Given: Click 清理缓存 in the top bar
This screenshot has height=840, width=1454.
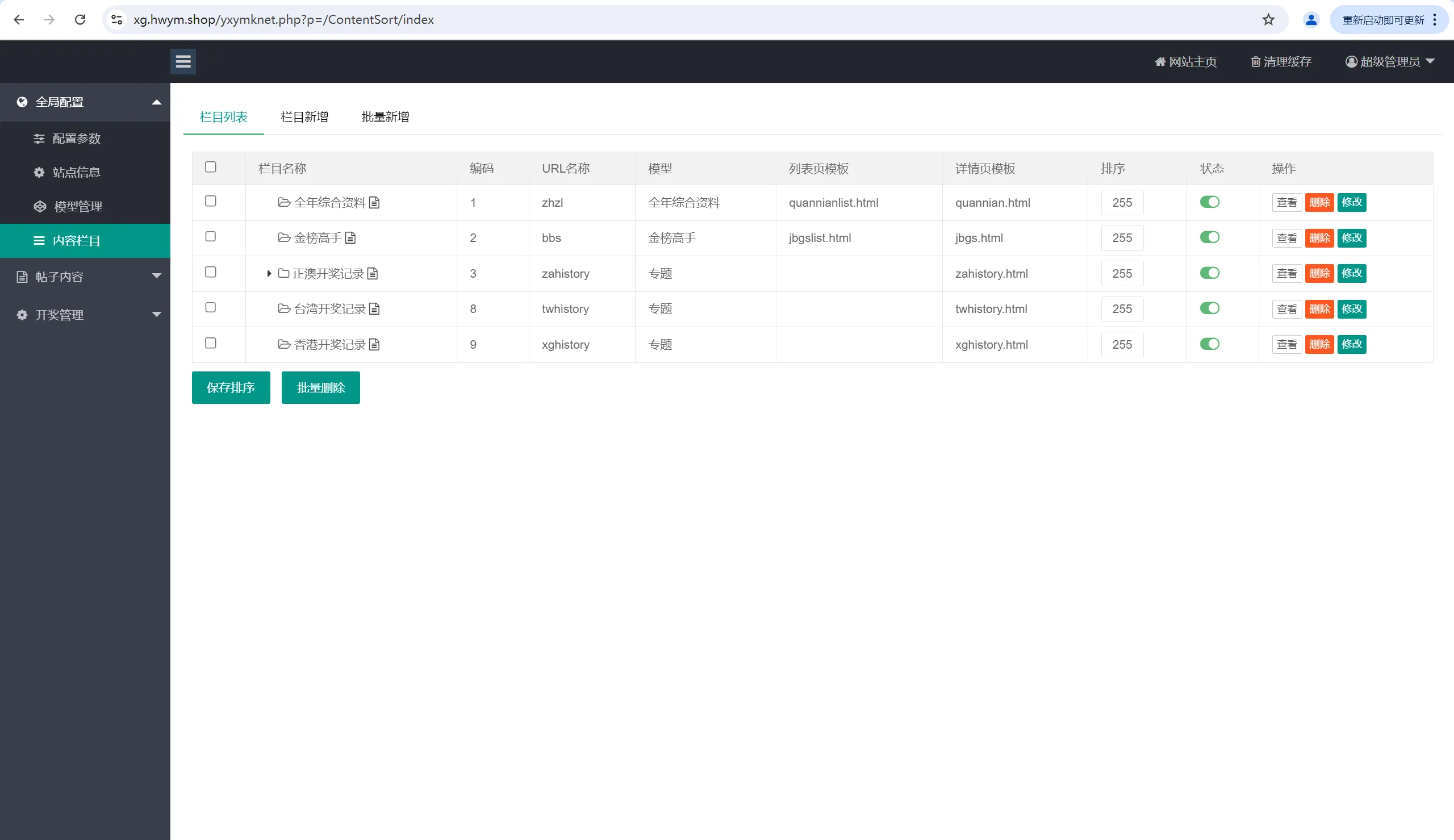Looking at the screenshot, I should [1281, 62].
